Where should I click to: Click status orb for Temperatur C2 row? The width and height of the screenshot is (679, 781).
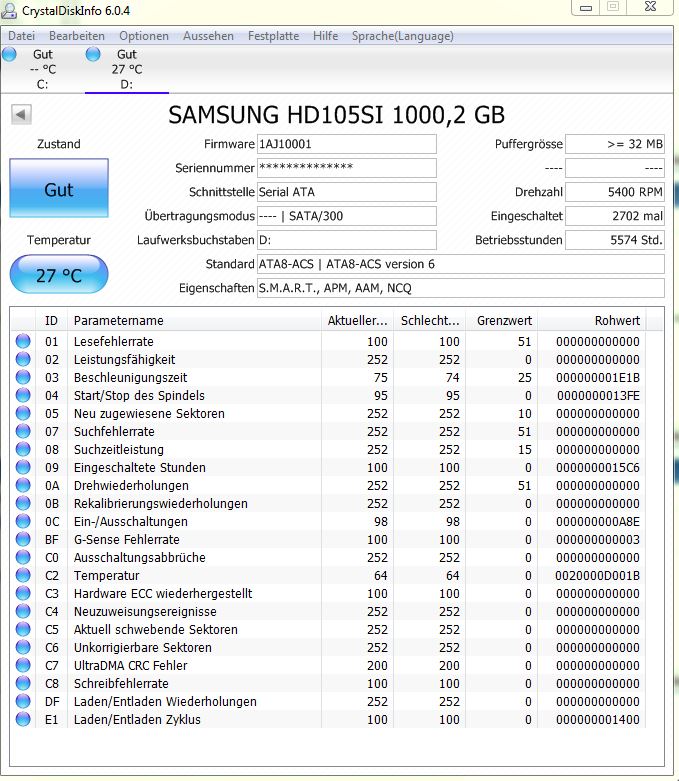click(23, 575)
